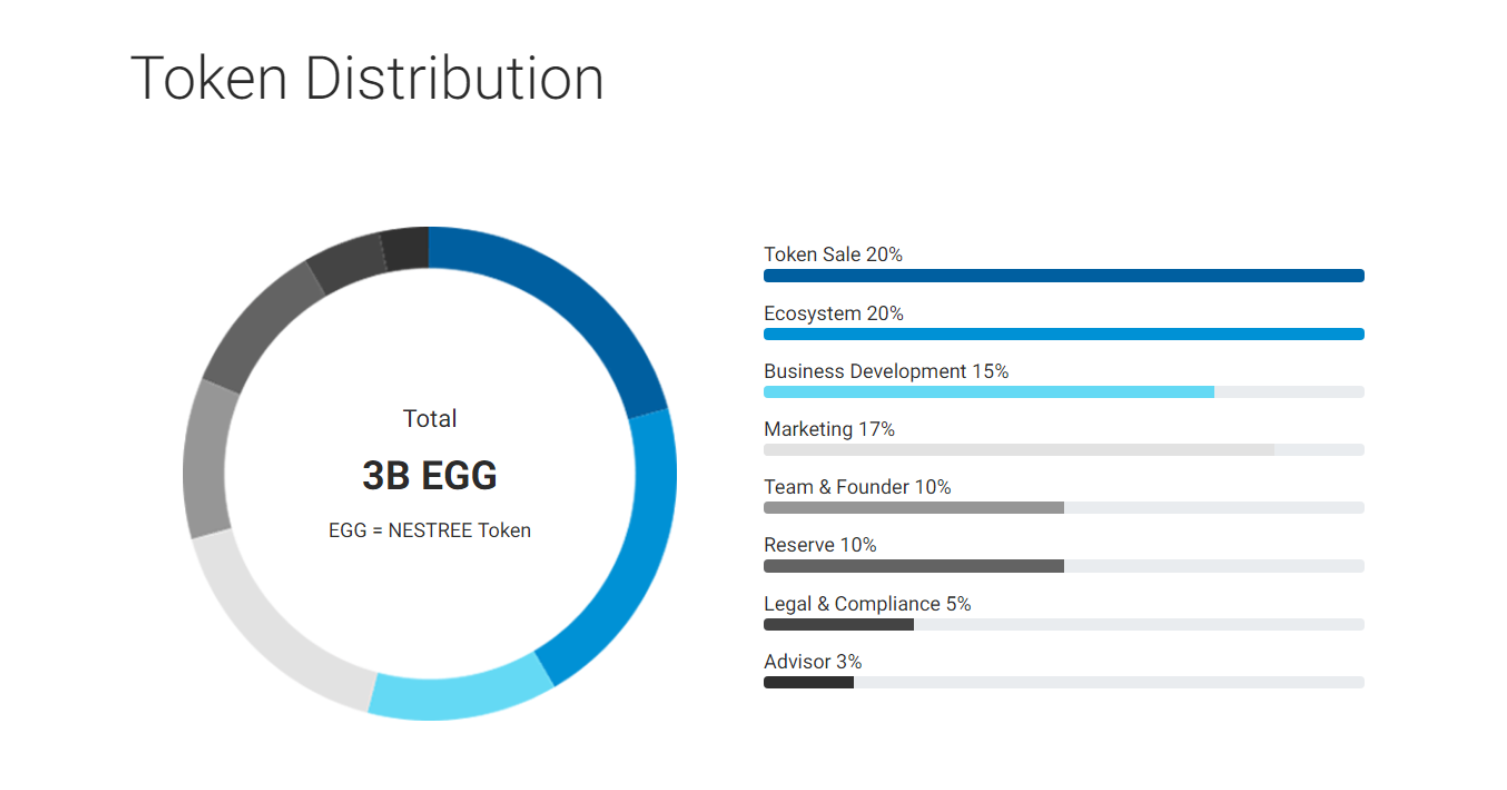Viewport: 1507px width, 790px height.
Task: Click the Advisor progress bar fill
Action: 808,683
